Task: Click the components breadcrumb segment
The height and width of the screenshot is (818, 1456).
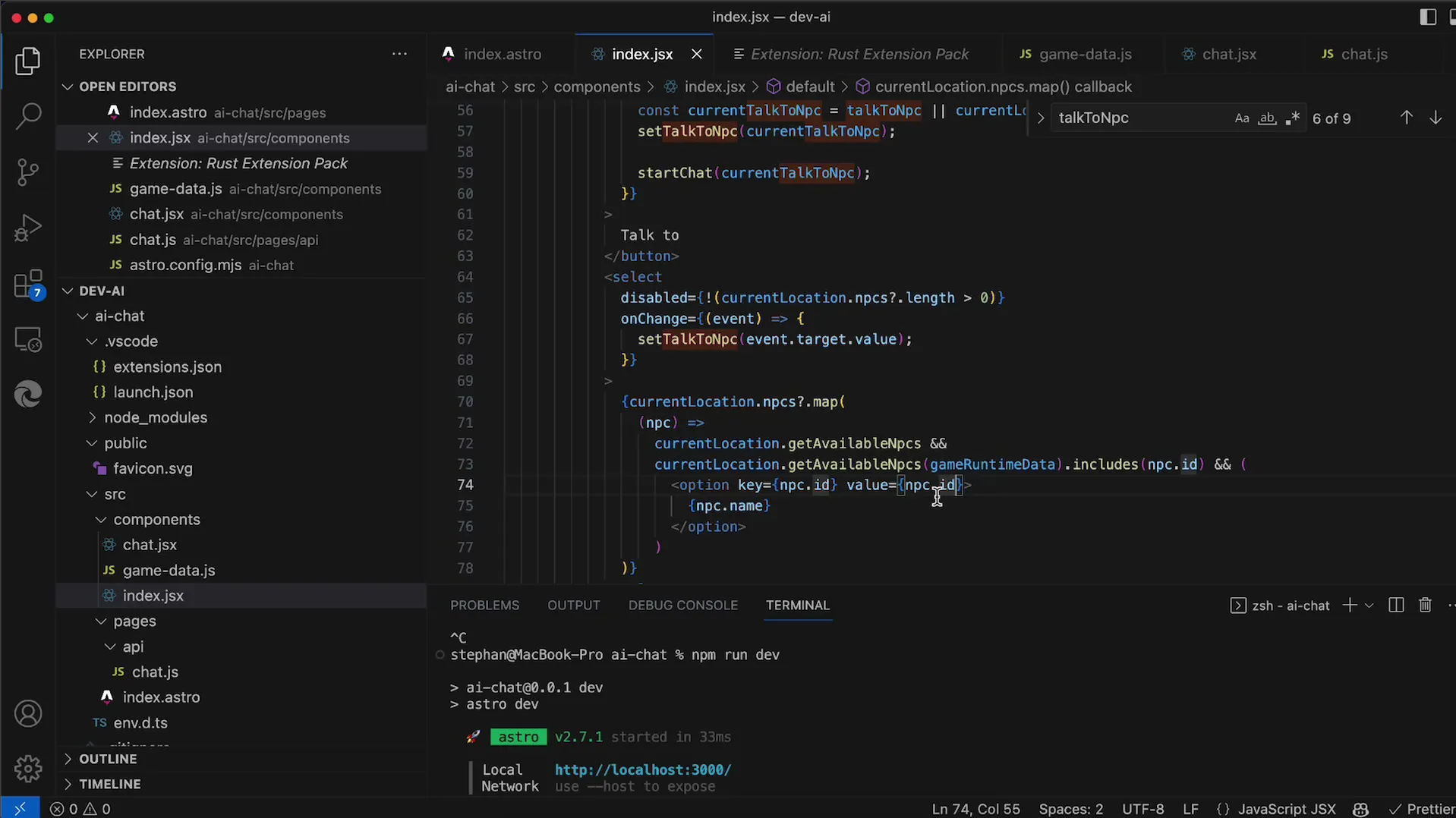Action: click(597, 87)
